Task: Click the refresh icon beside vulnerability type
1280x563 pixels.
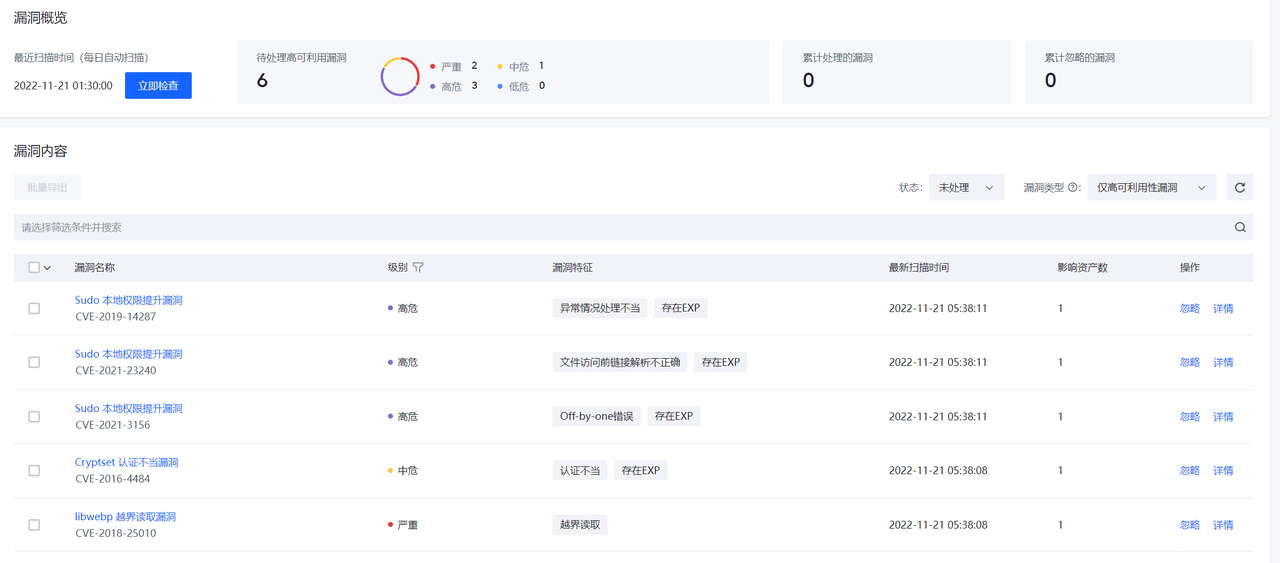Action: pos(1240,187)
